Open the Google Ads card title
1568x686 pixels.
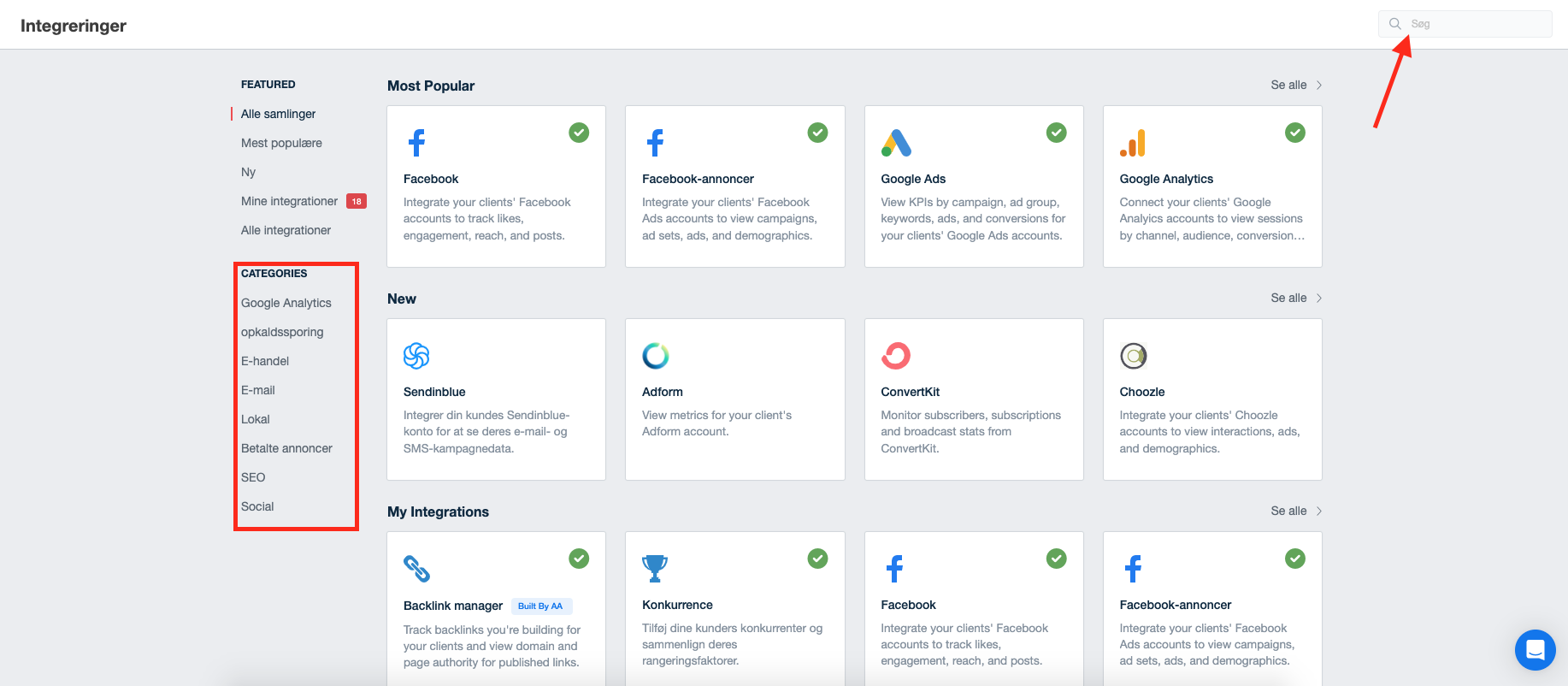(x=913, y=179)
